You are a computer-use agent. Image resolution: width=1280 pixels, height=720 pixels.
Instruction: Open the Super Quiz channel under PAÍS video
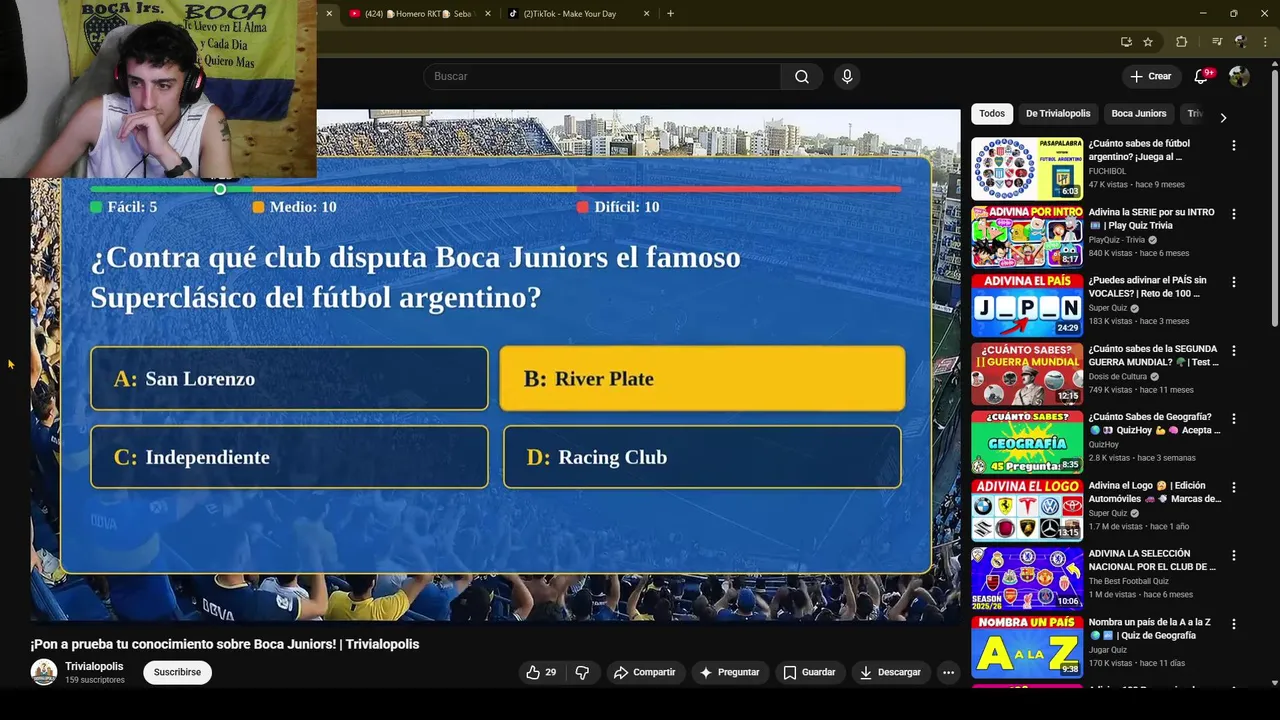click(x=1108, y=308)
